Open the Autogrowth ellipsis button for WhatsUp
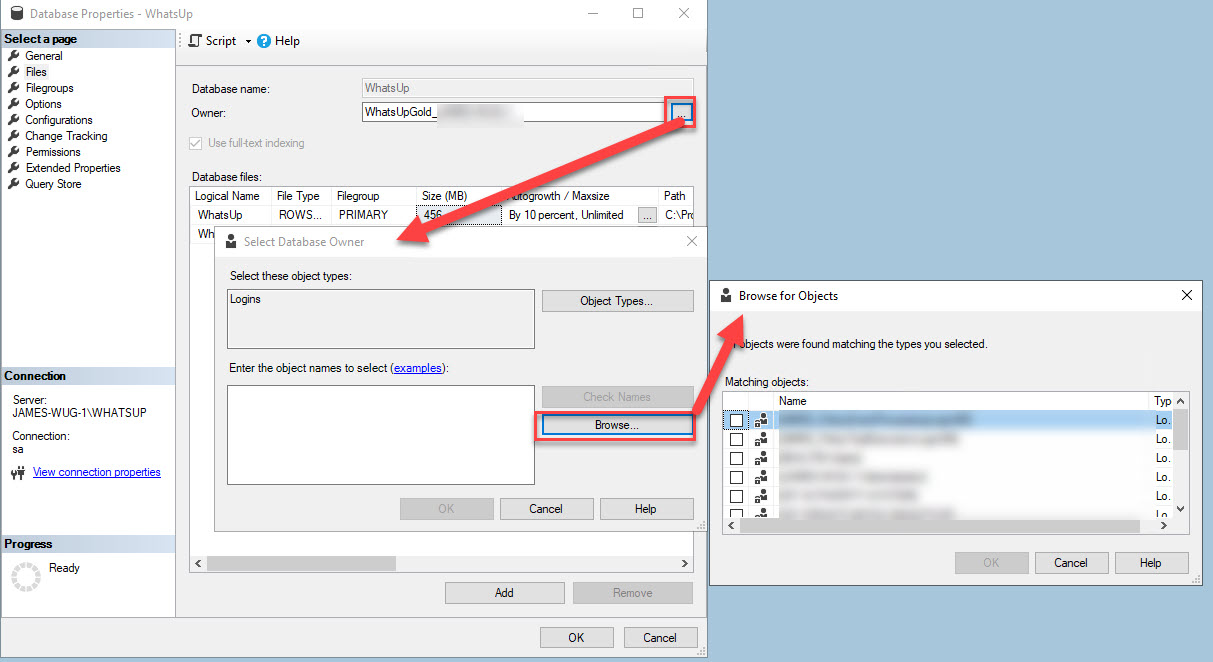The image size is (1213, 662). pyautogui.click(x=647, y=215)
